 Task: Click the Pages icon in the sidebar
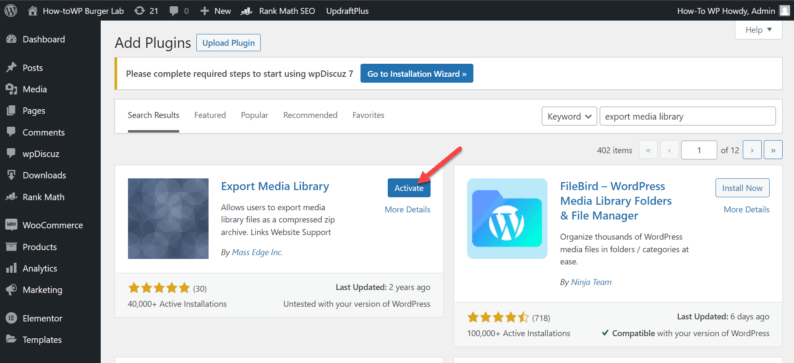[x=11, y=110]
